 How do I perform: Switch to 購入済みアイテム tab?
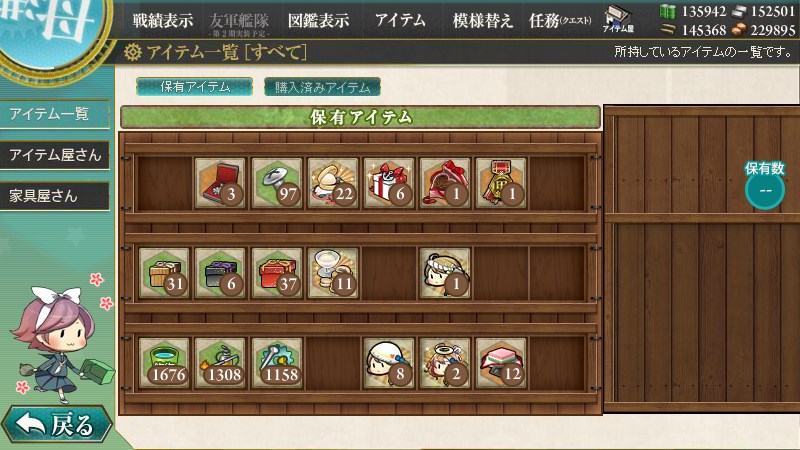[x=322, y=87]
